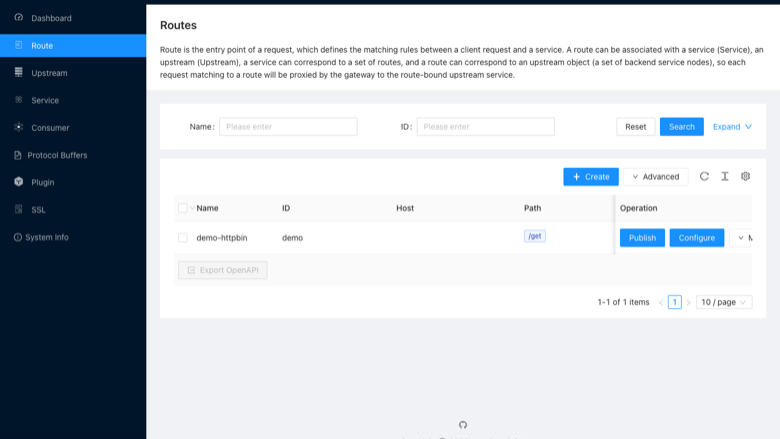Viewport: 780px width, 439px height.
Task: Click the refresh table icon
Action: point(704,176)
